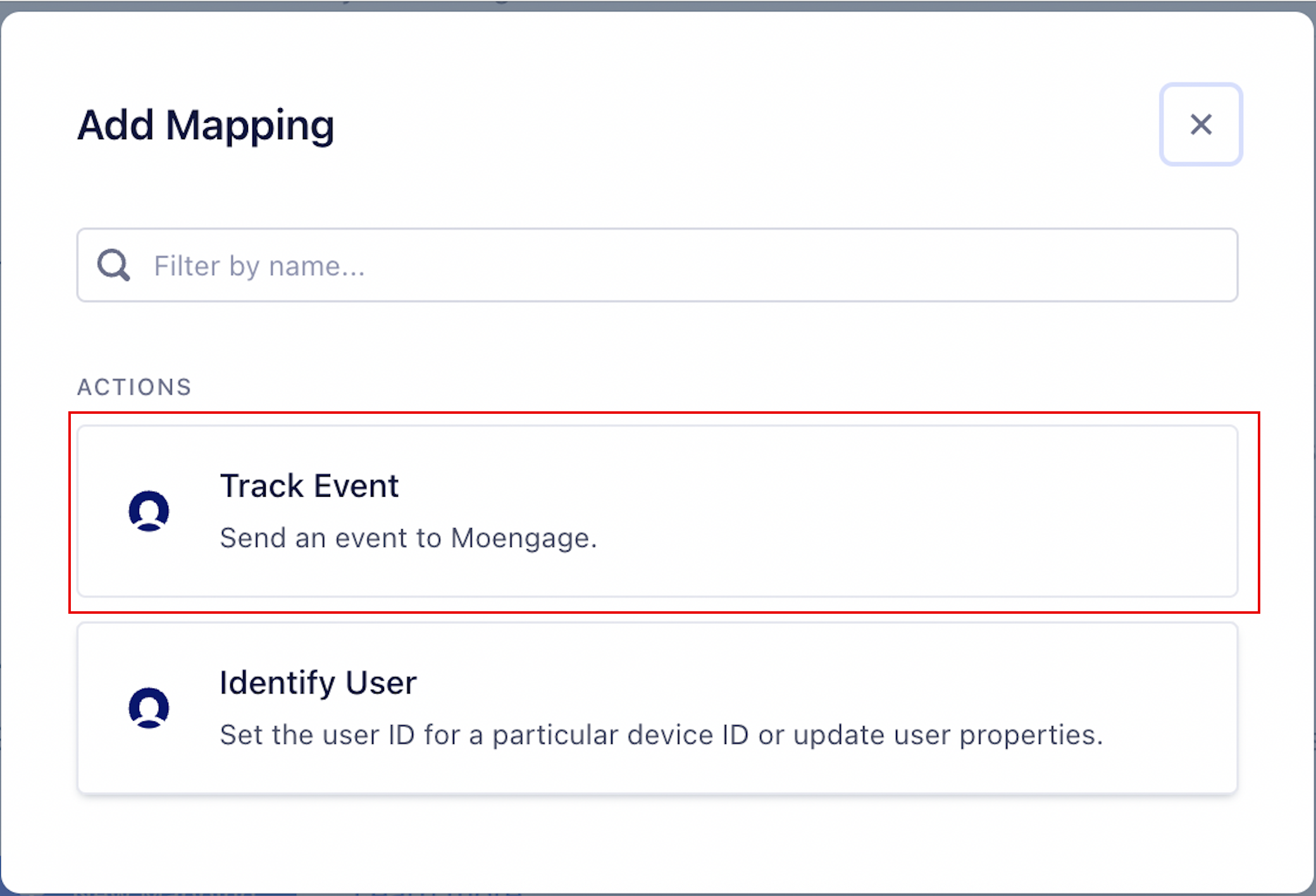Image resolution: width=1316 pixels, height=896 pixels.
Task: Click empty space inside Track Event card
Action: pyautogui.click(x=917, y=511)
